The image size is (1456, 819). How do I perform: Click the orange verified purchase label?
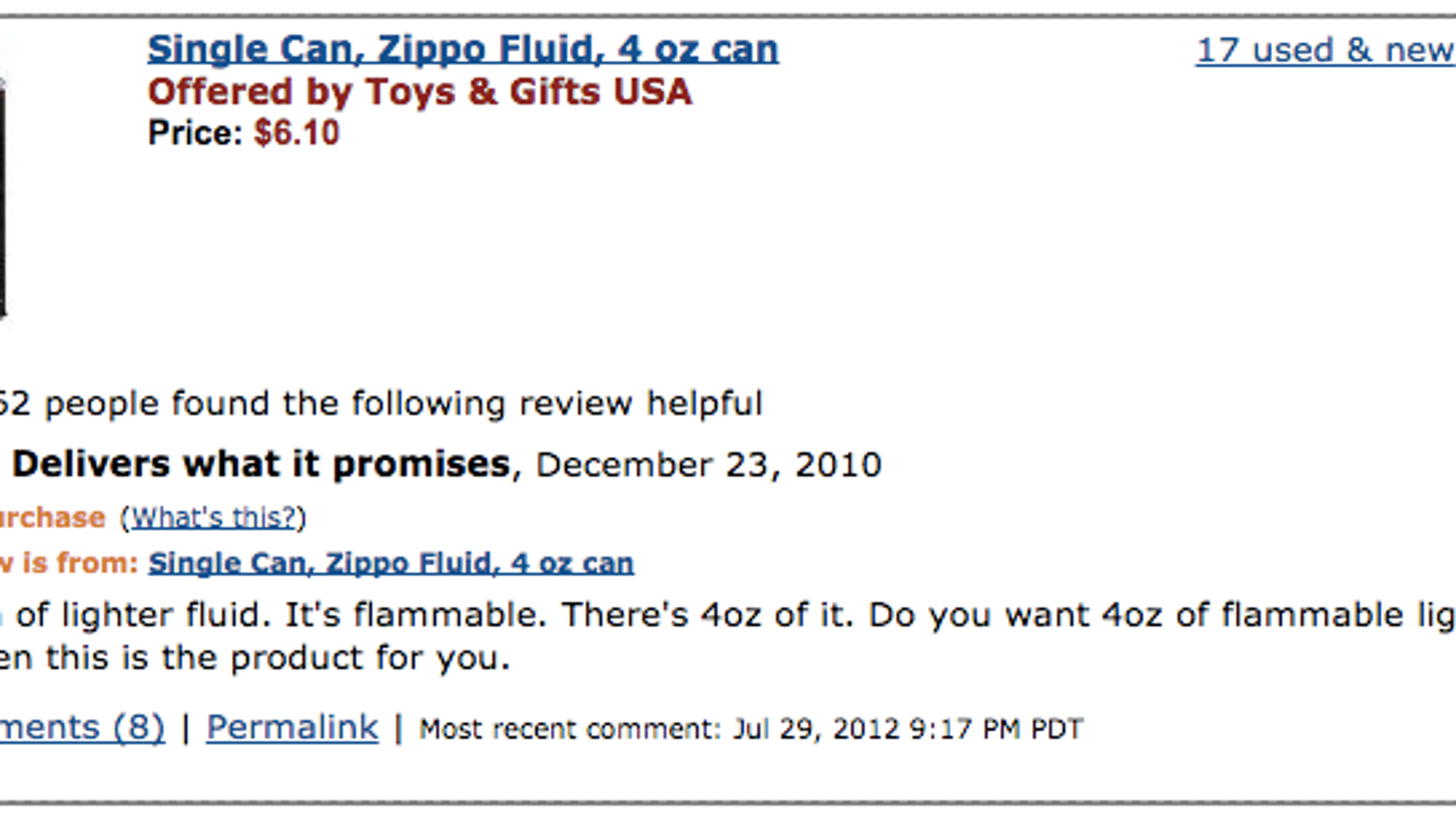coord(52,517)
